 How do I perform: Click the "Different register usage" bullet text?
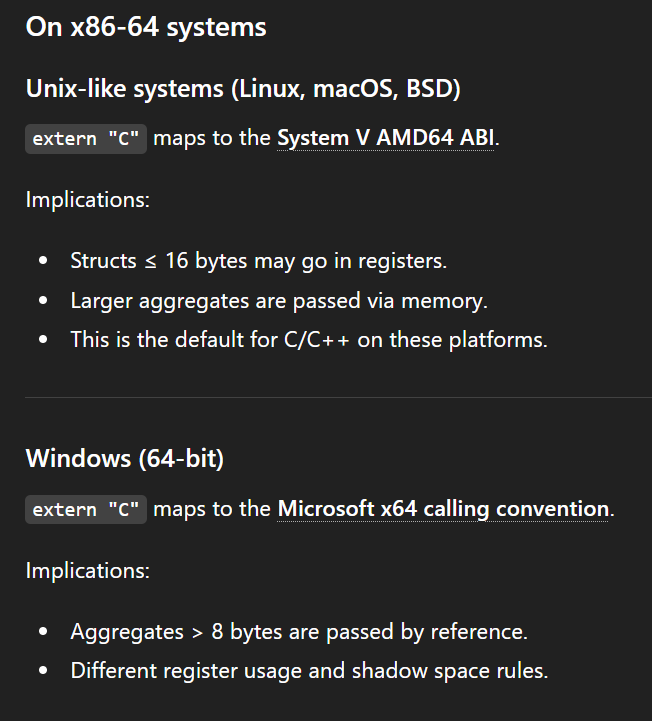point(309,670)
